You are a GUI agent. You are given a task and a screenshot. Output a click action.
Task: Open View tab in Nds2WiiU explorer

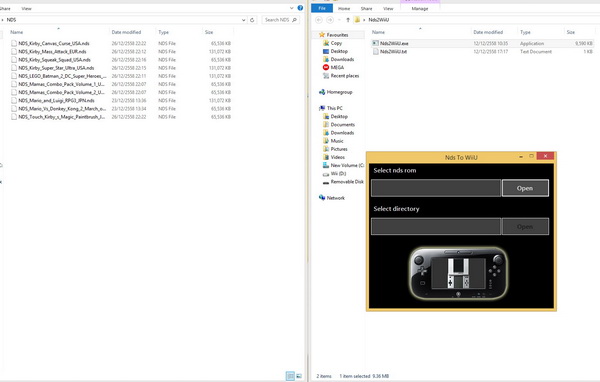[388, 8]
